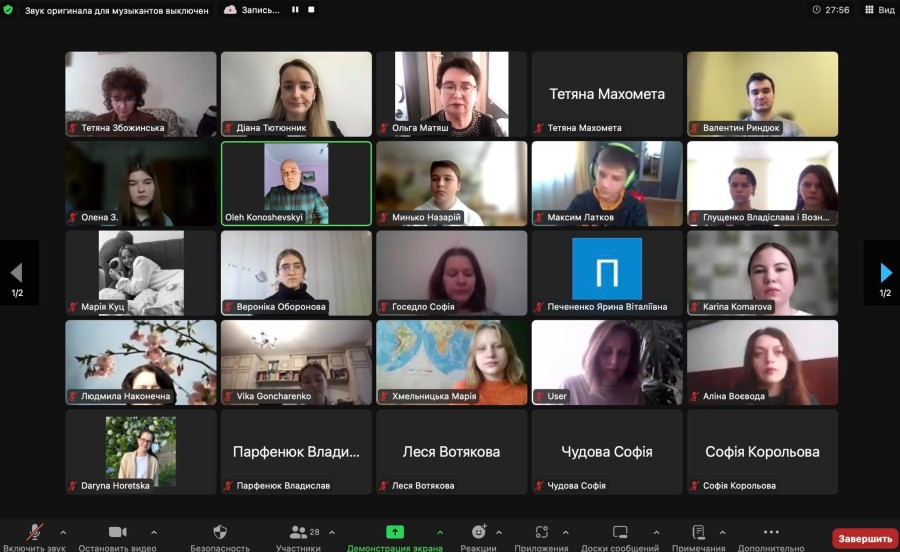Go to next gallery page arrow

coord(886,273)
